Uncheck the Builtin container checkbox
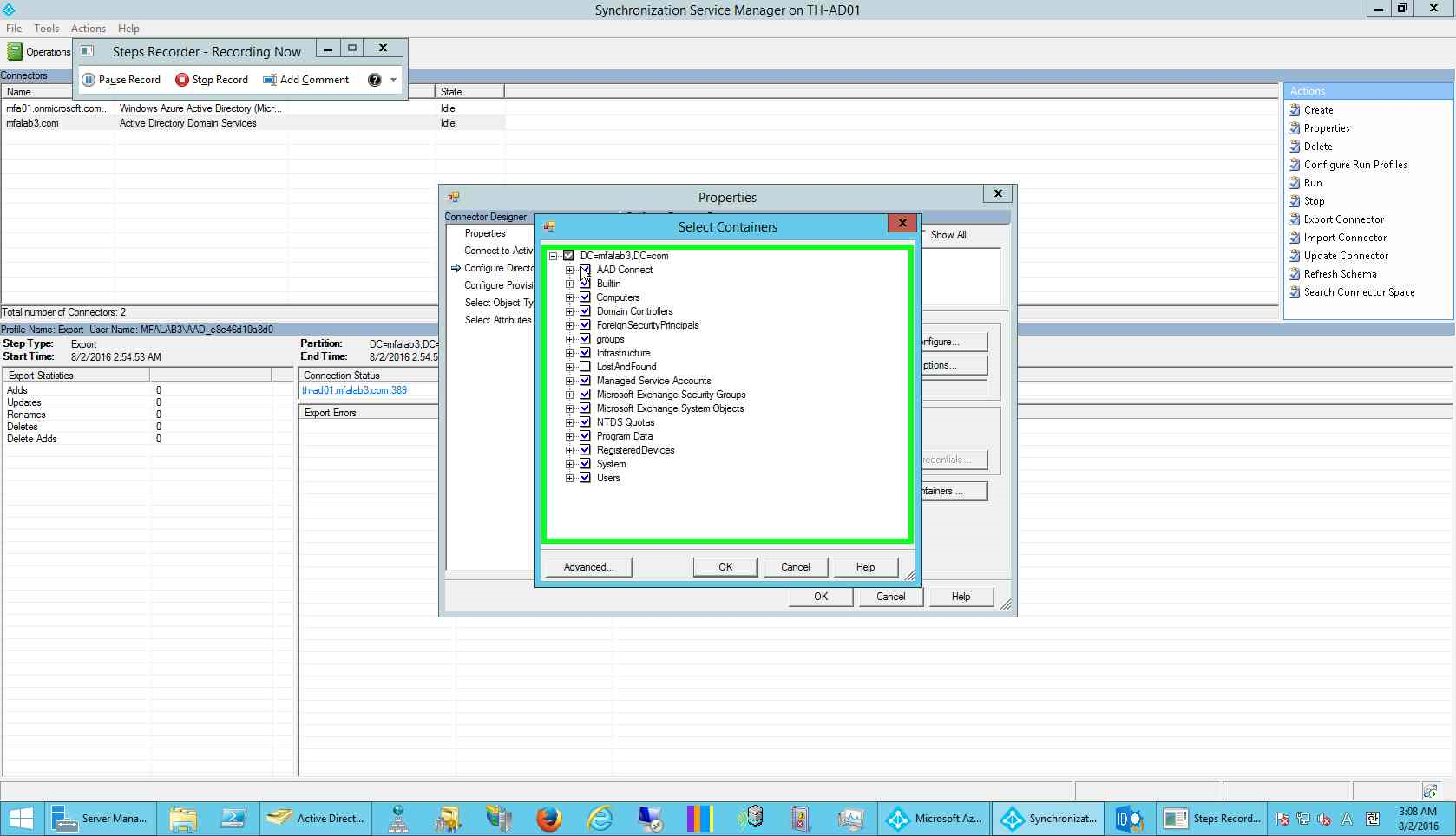 (x=585, y=284)
